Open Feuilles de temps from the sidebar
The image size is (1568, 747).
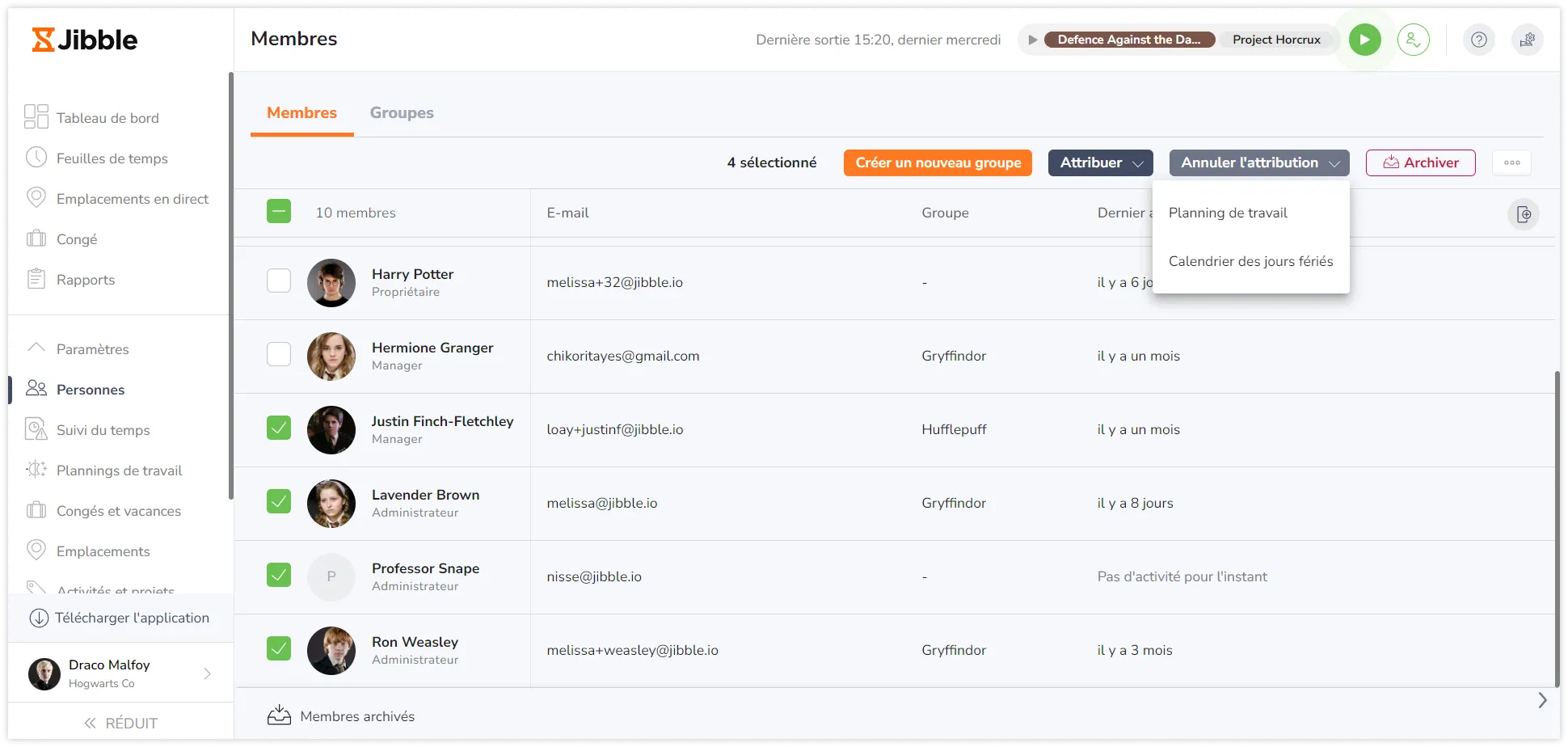(112, 158)
